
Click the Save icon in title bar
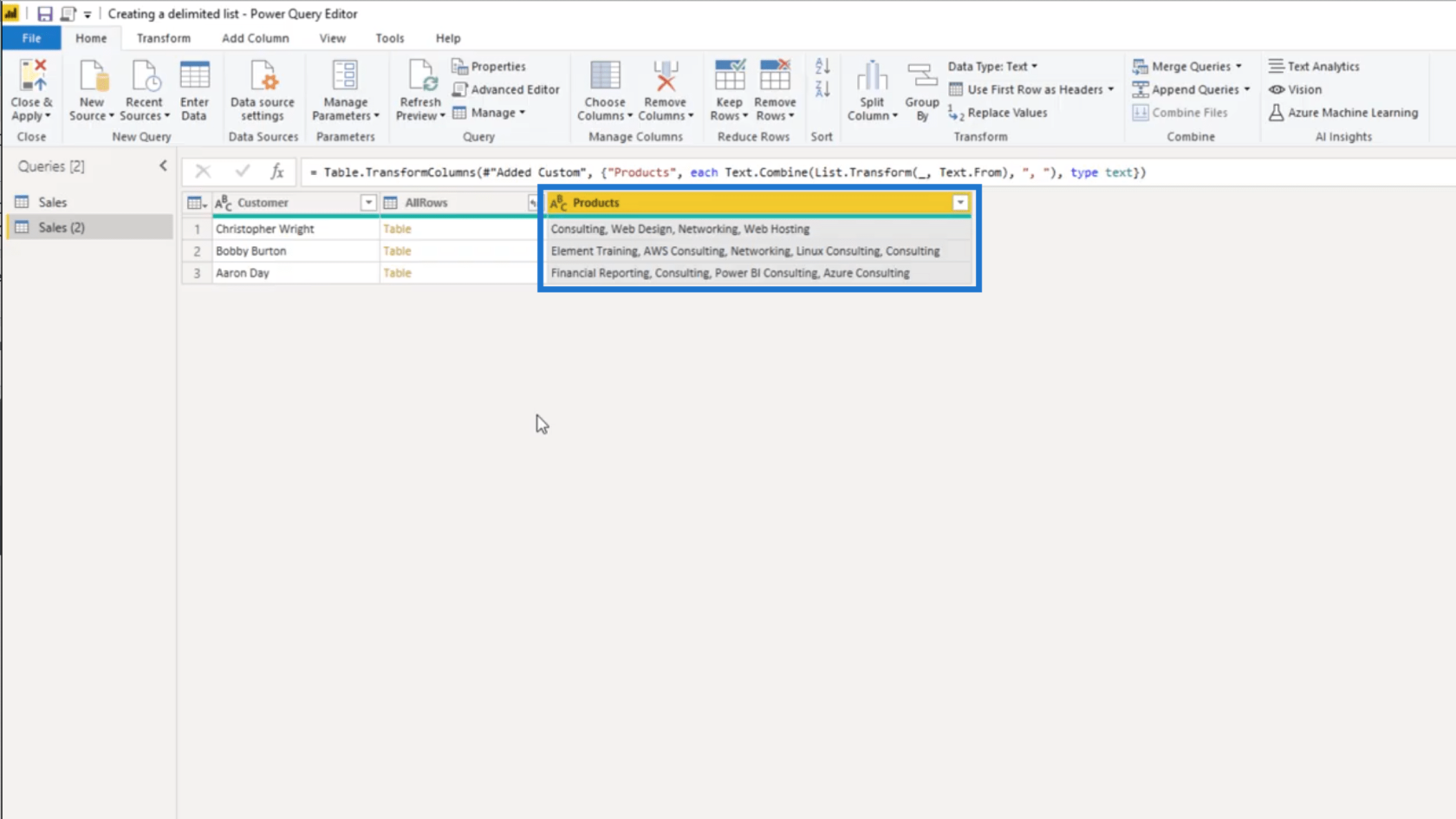pyautogui.click(x=44, y=14)
